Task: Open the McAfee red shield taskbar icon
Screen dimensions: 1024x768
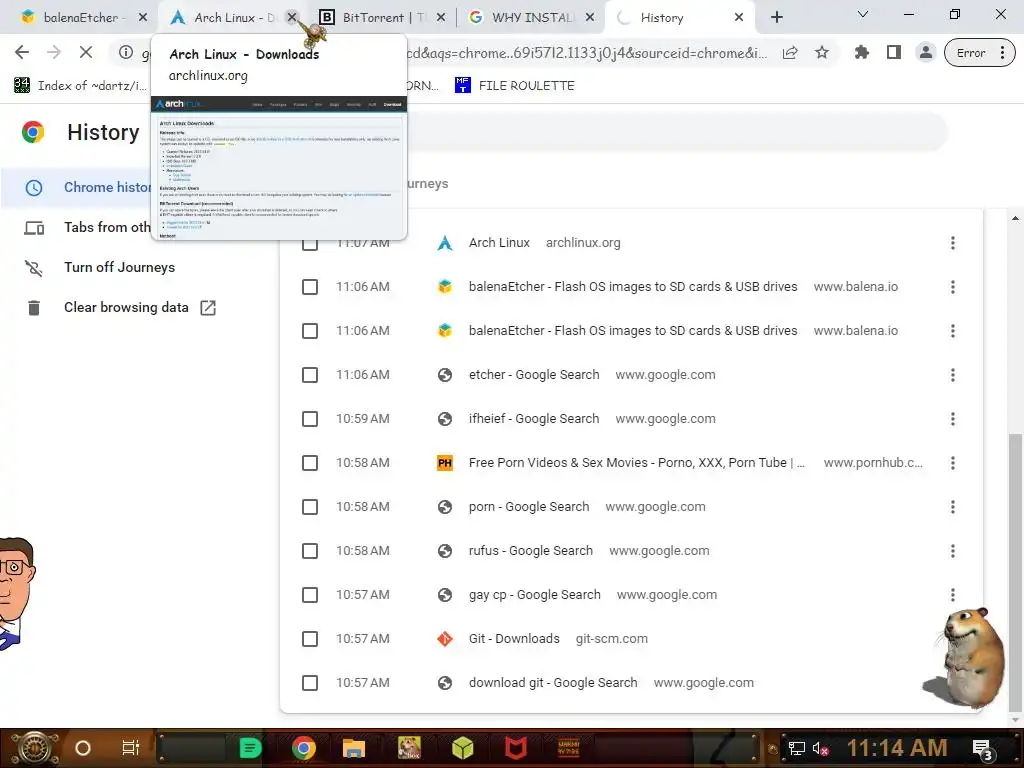Action: 515,748
